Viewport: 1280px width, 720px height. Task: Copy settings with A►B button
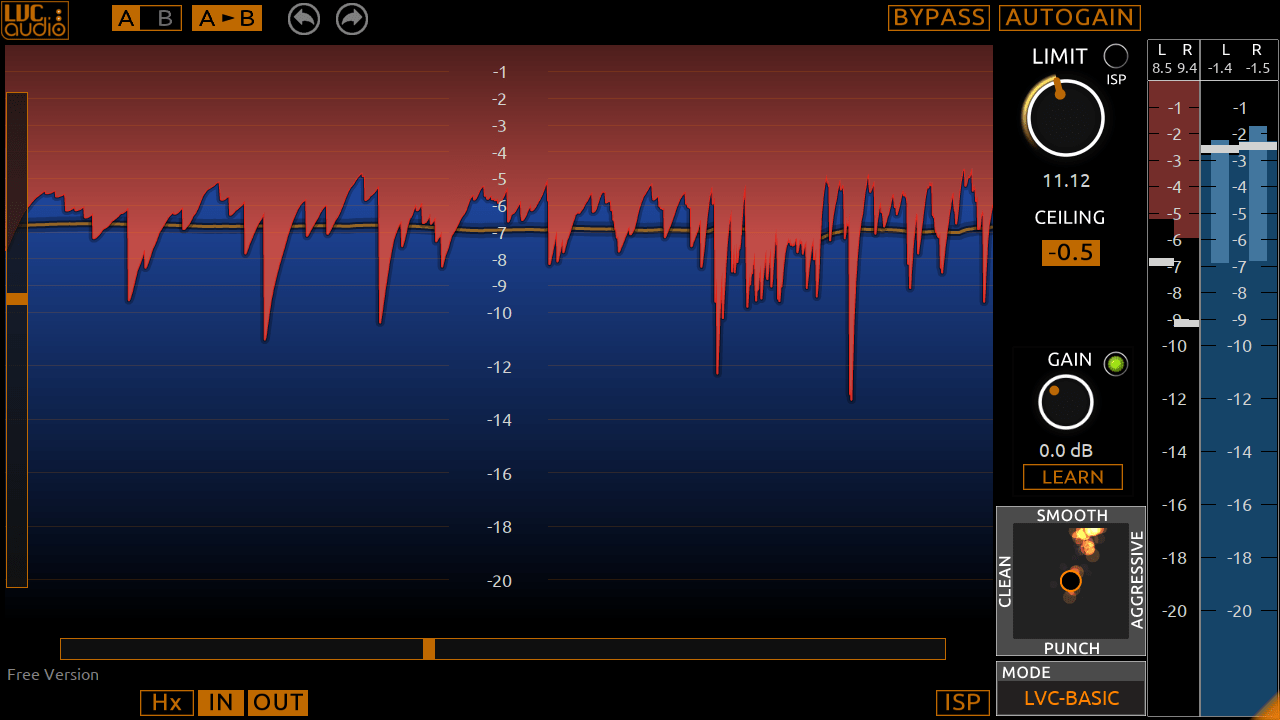click(227, 19)
